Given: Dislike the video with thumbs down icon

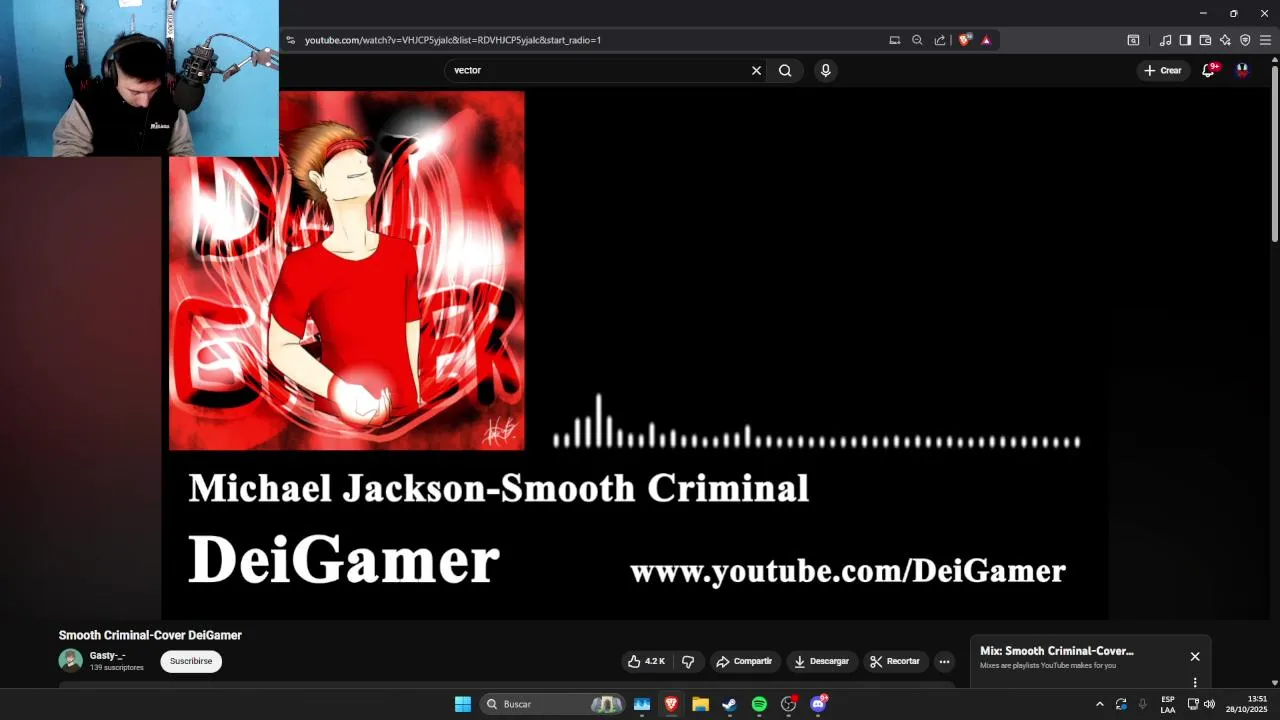Looking at the screenshot, I should pyautogui.click(x=688, y=661).
